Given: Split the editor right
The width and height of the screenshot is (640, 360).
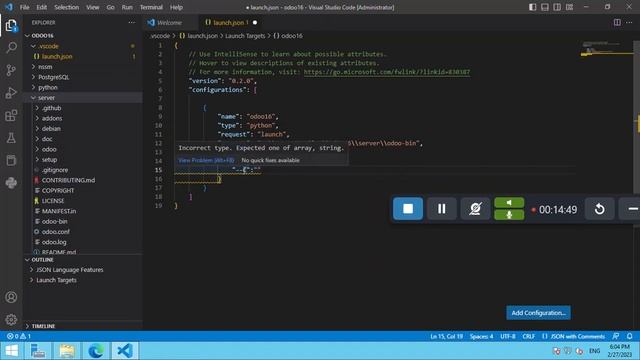Looking at the screenshot, I should point(617,22).
